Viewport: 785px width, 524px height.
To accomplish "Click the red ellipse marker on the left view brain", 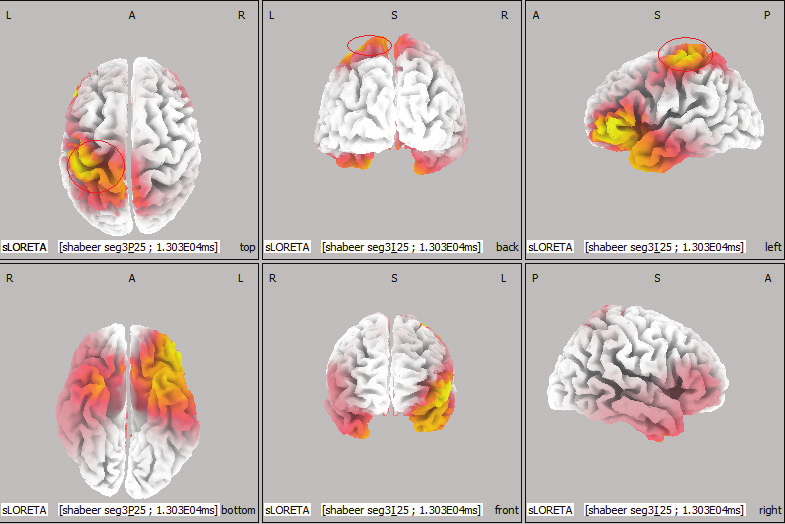I will [686, 53].
